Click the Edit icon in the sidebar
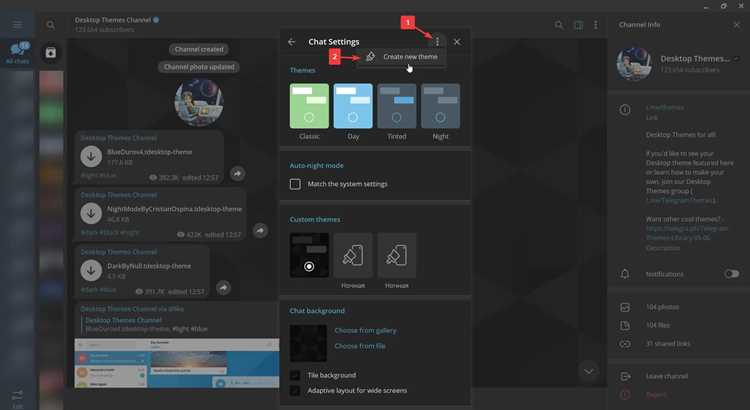Screen dimensions: 750x410 (17, 397)
